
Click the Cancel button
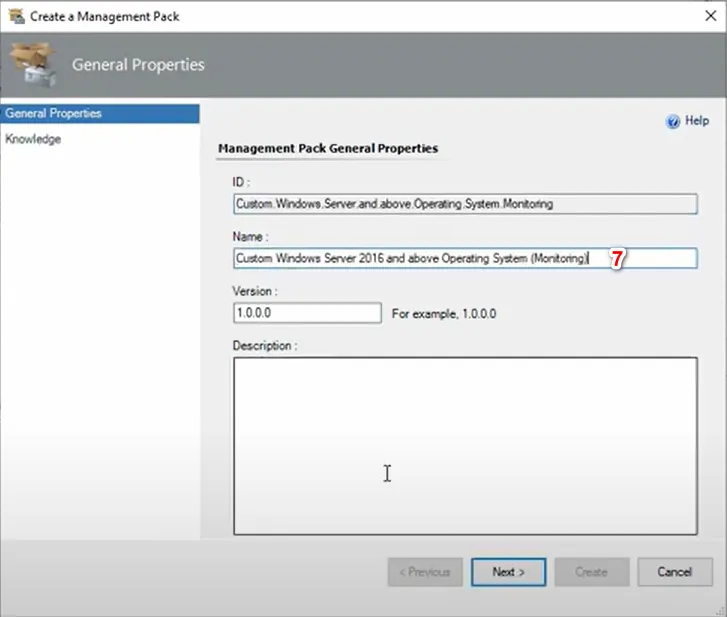pyautogui.click(x=675, y=572)
